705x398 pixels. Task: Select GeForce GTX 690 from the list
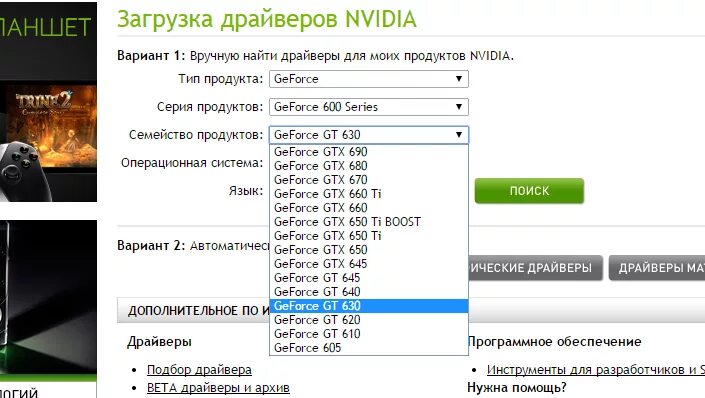pos(369,152)
